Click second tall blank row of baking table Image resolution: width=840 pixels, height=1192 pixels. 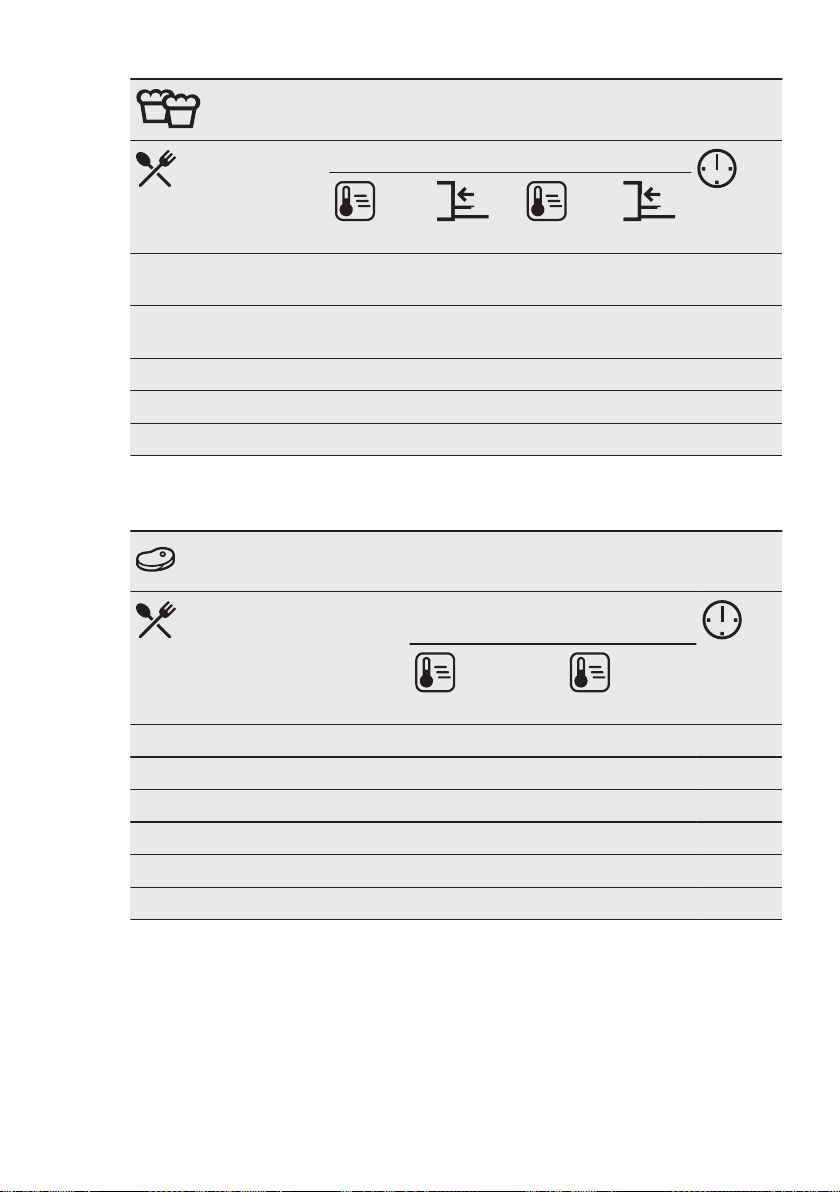point(455,332)
